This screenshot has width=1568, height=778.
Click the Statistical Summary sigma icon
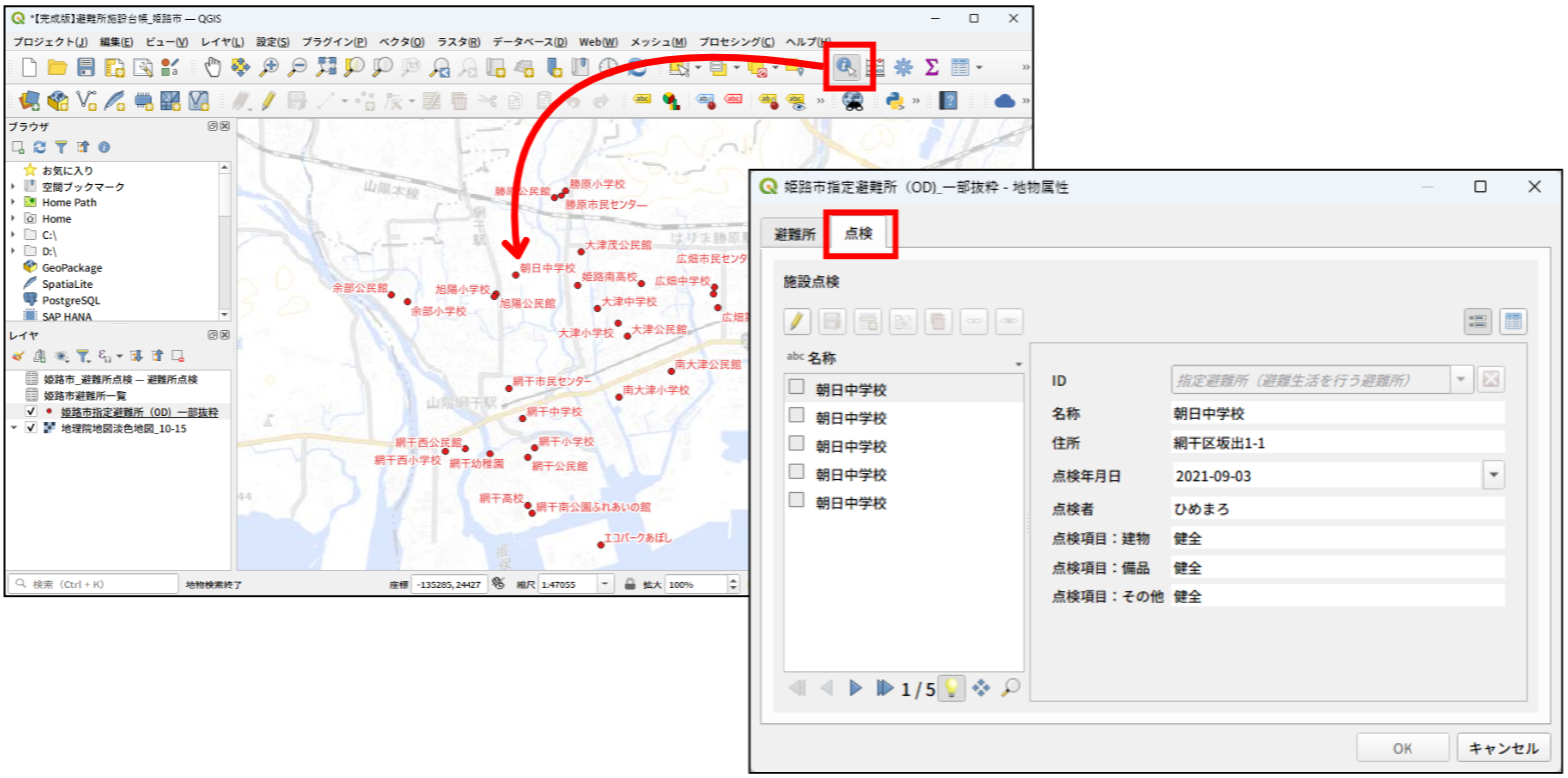932,67
